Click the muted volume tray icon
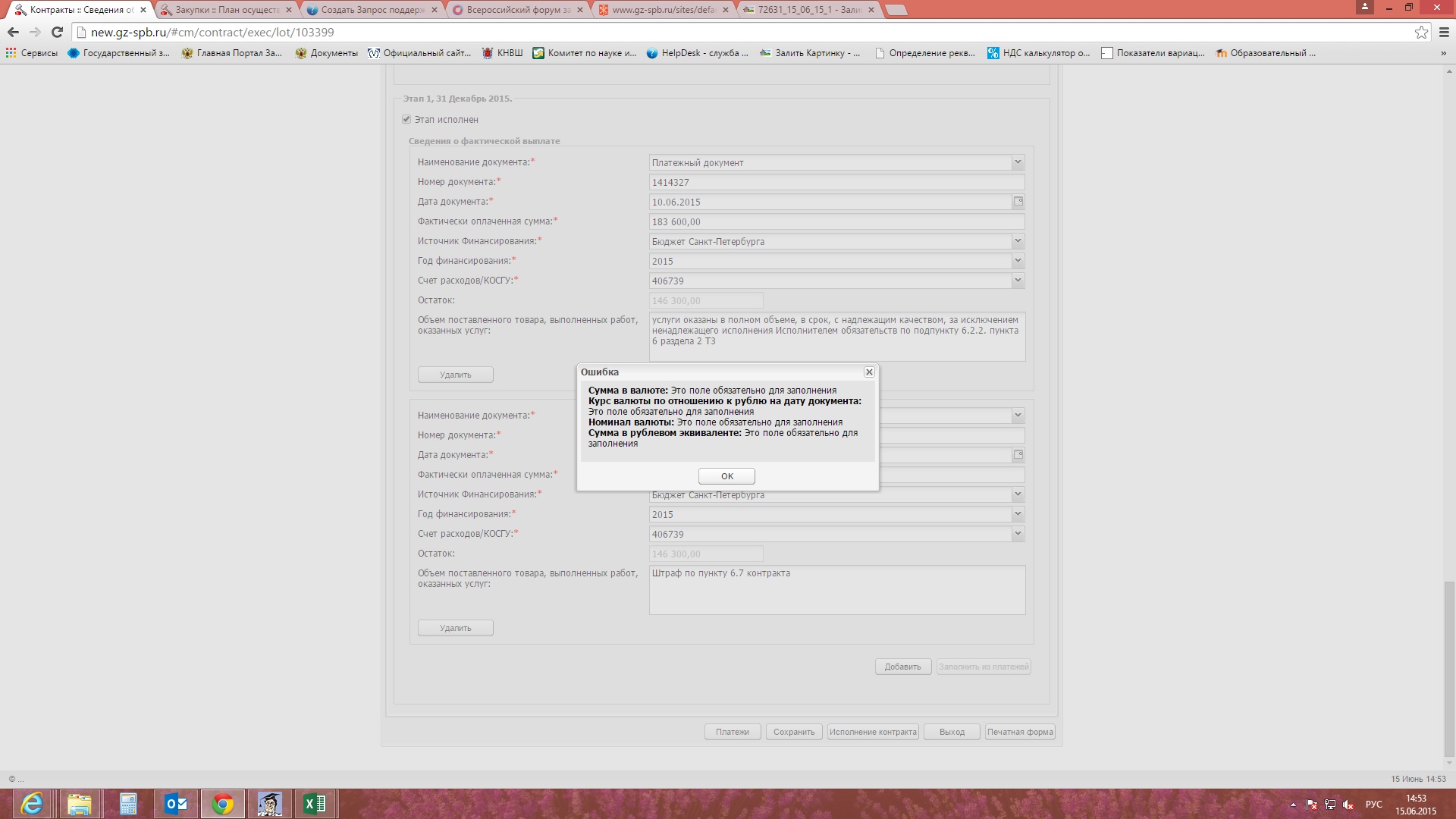This screenshot has width=1456, height=819. [x=1348, y=805]
